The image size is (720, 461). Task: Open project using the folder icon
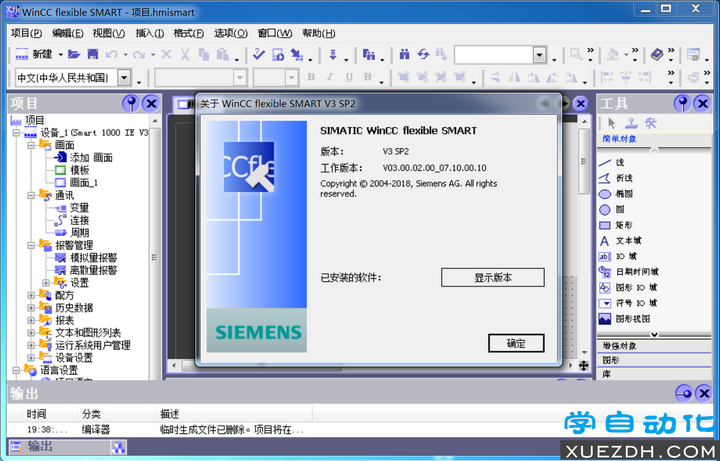click(x=74, y=54)
